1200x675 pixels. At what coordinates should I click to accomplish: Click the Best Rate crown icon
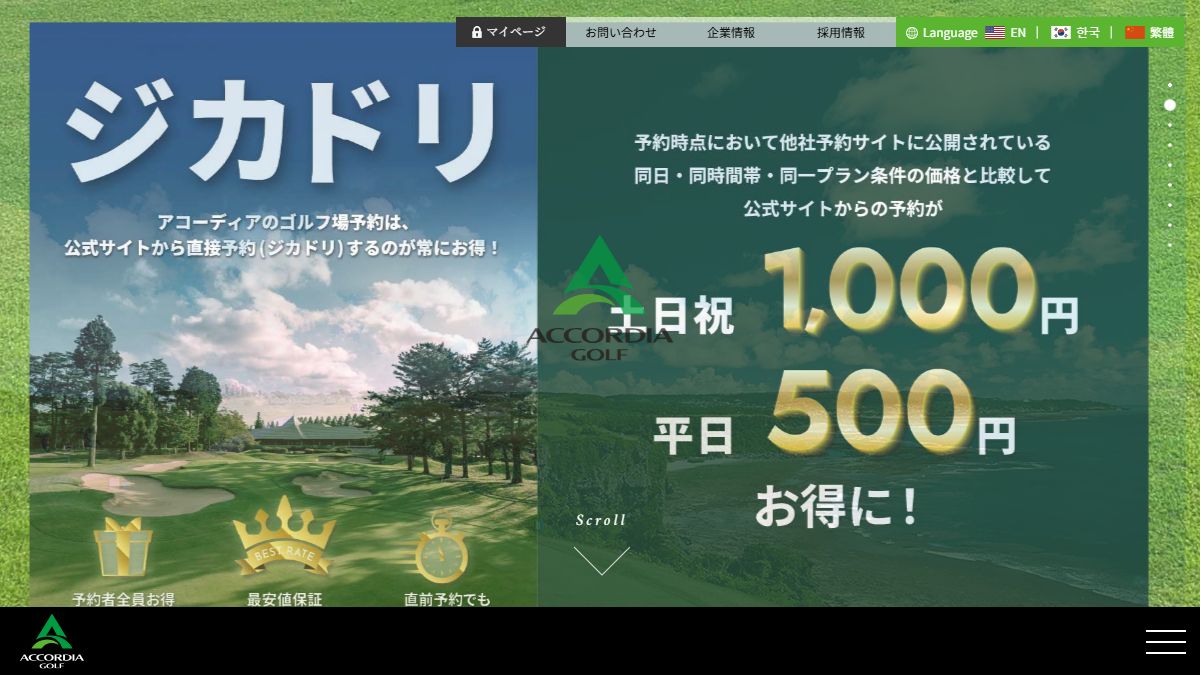285,538
